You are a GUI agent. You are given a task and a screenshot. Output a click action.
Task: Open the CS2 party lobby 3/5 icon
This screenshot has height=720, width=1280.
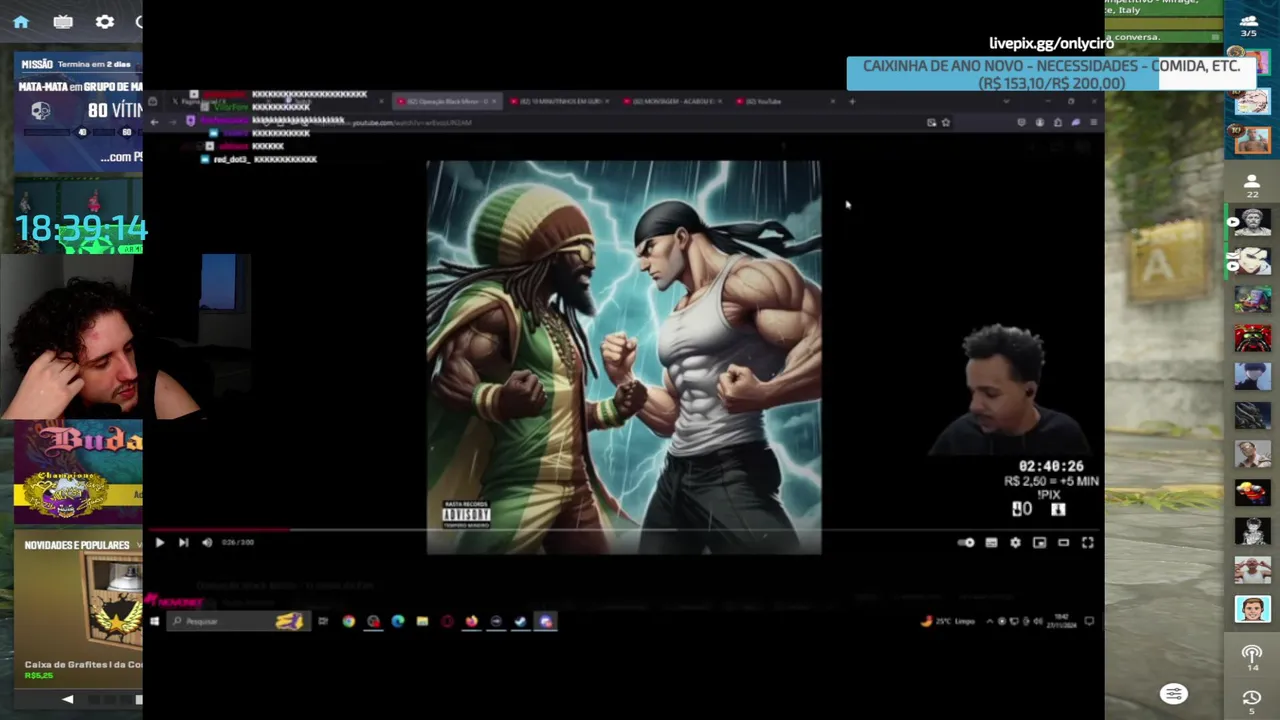tap(1249, 25)
